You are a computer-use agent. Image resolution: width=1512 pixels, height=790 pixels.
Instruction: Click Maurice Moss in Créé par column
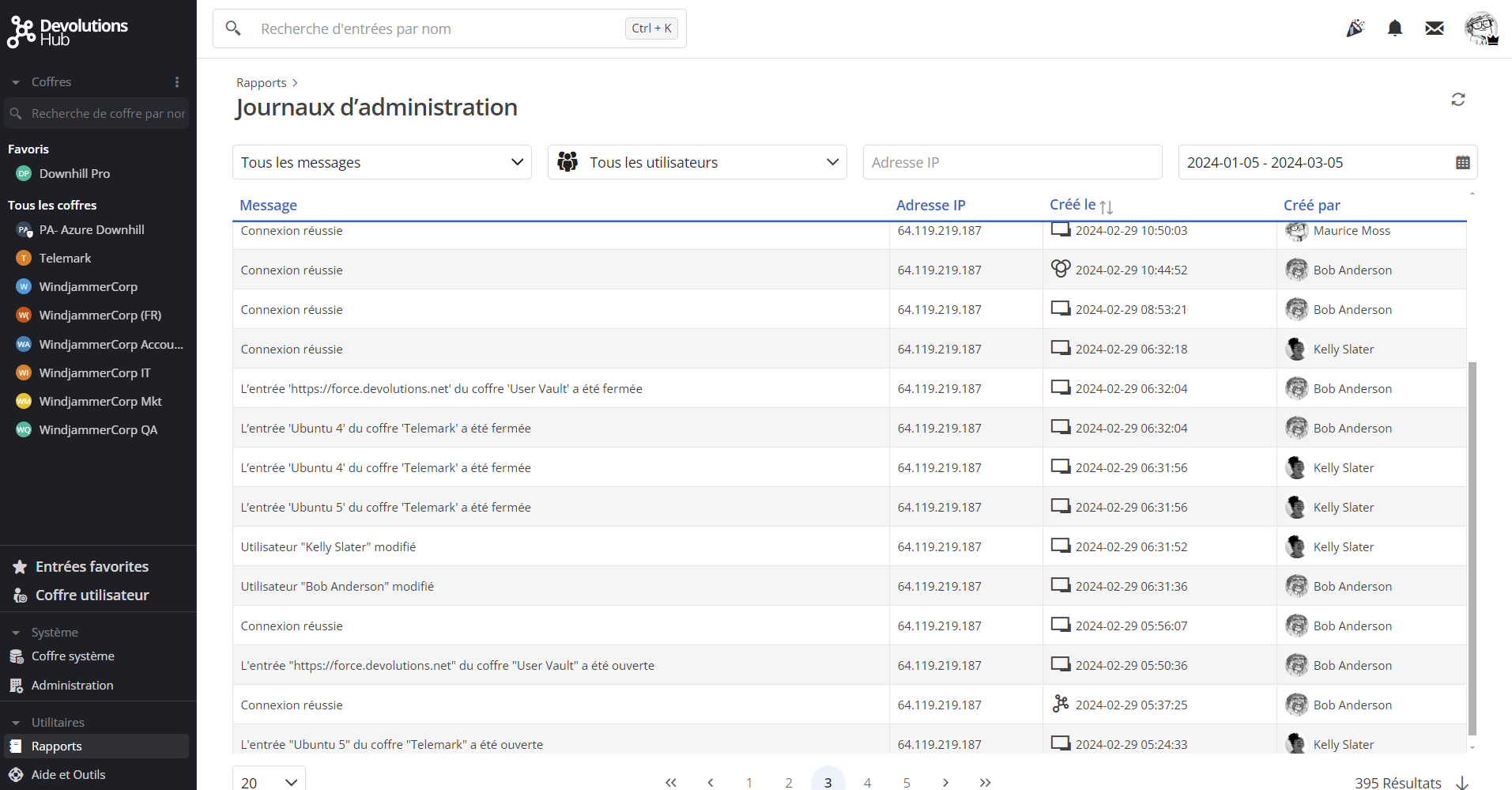1352,230
